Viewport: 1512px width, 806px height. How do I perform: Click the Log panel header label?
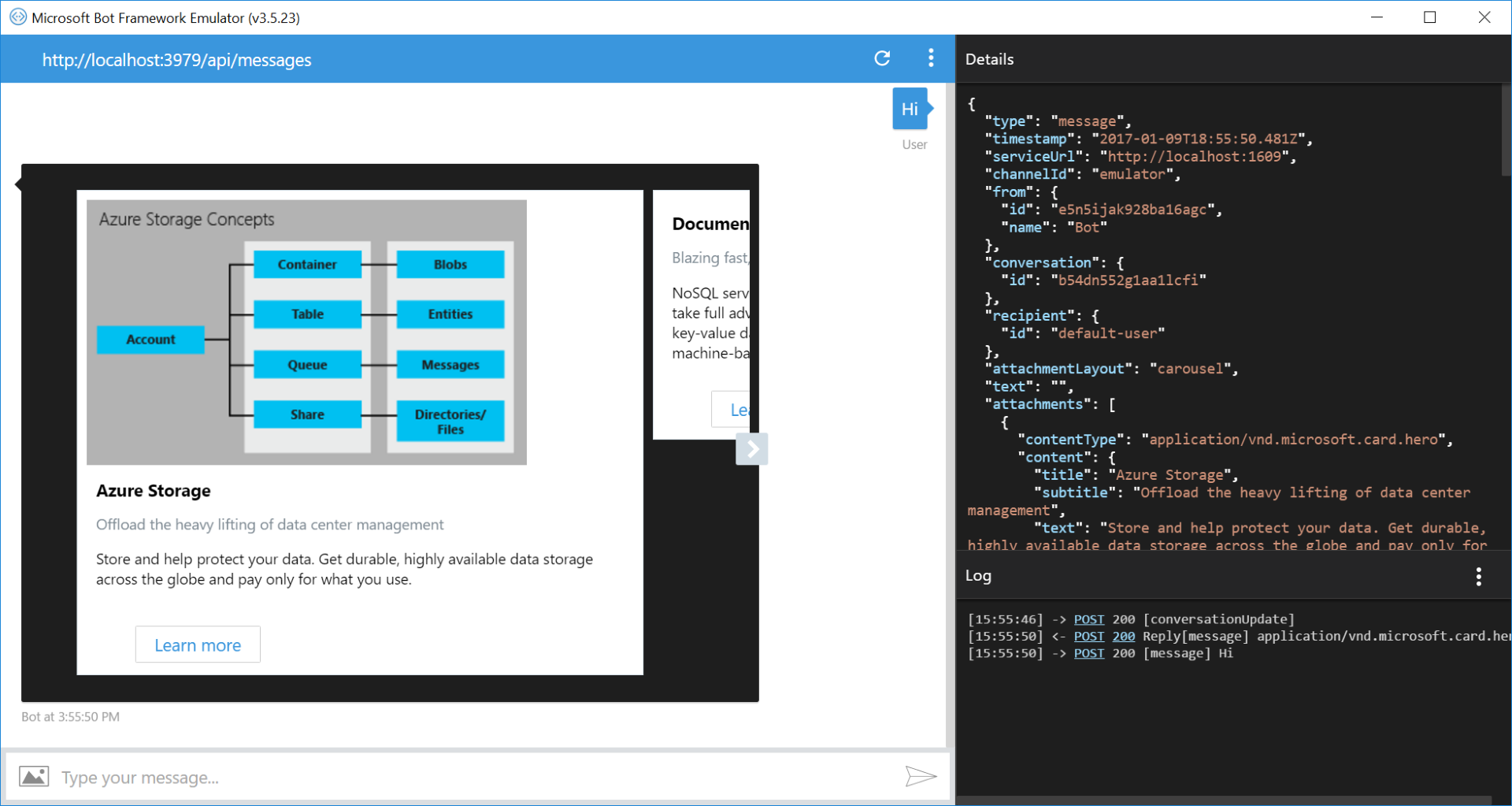click(x=978, y=576)
